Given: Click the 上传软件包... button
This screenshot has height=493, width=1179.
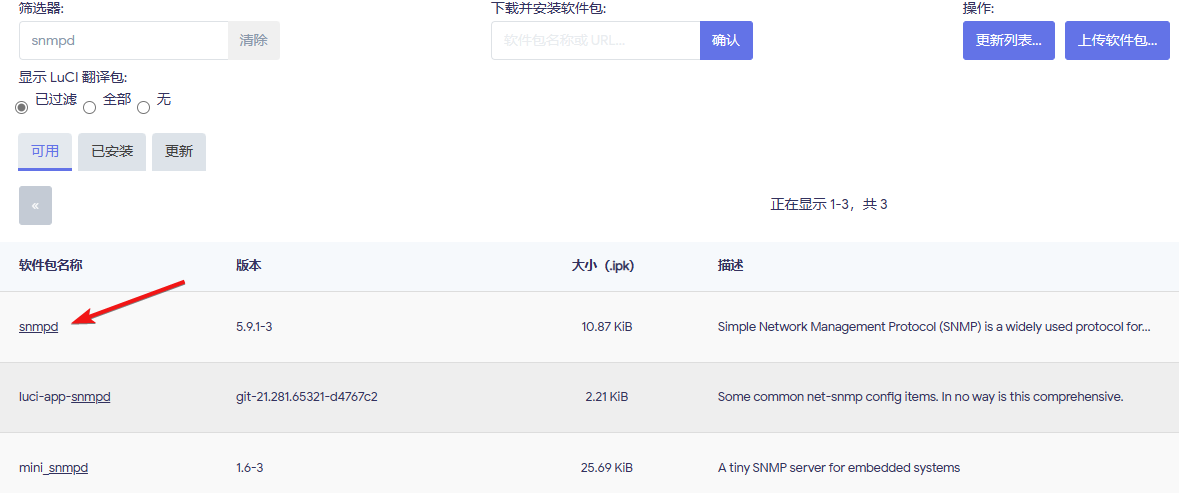Looking at the screenshot, I should [x=1117, y=41].
